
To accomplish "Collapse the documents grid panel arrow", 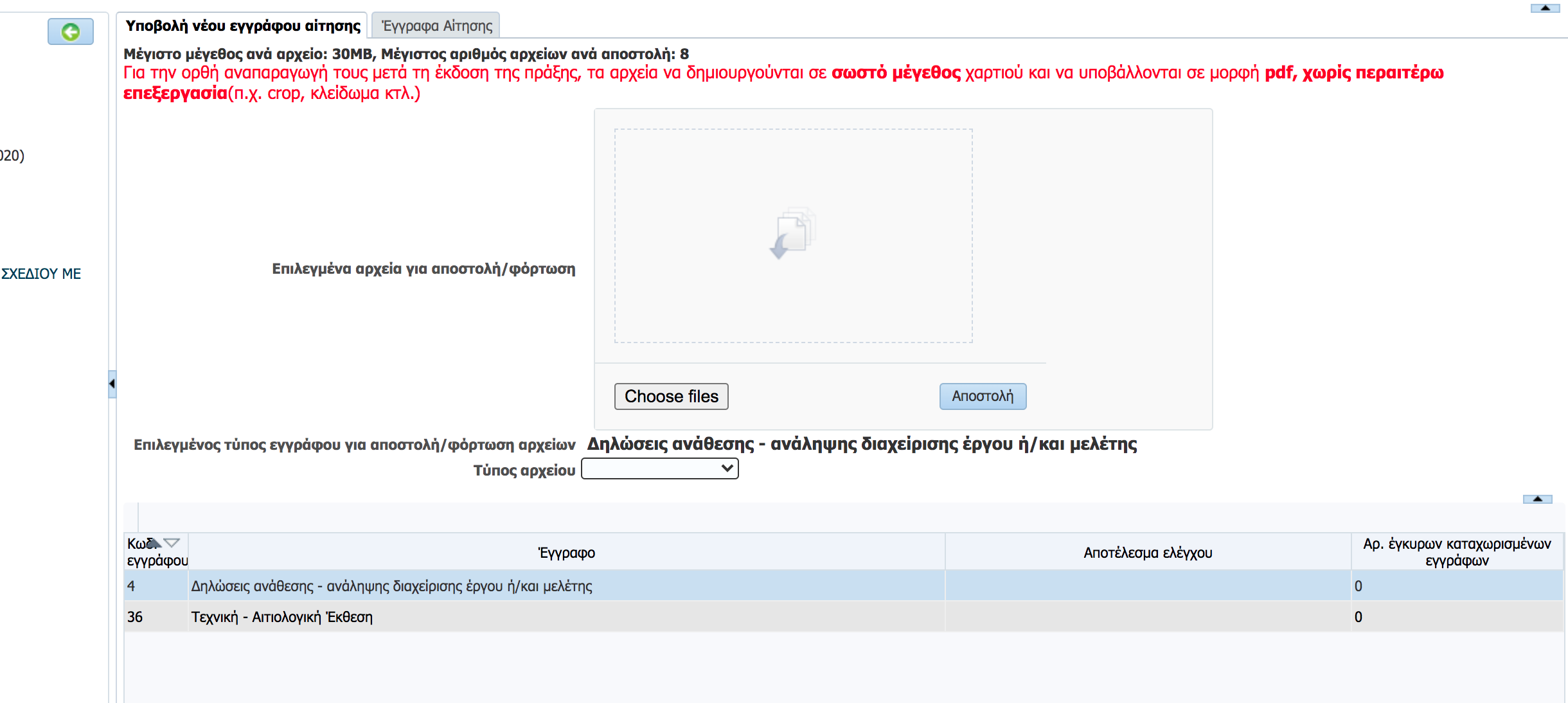I will click(x=1537, y=499).
